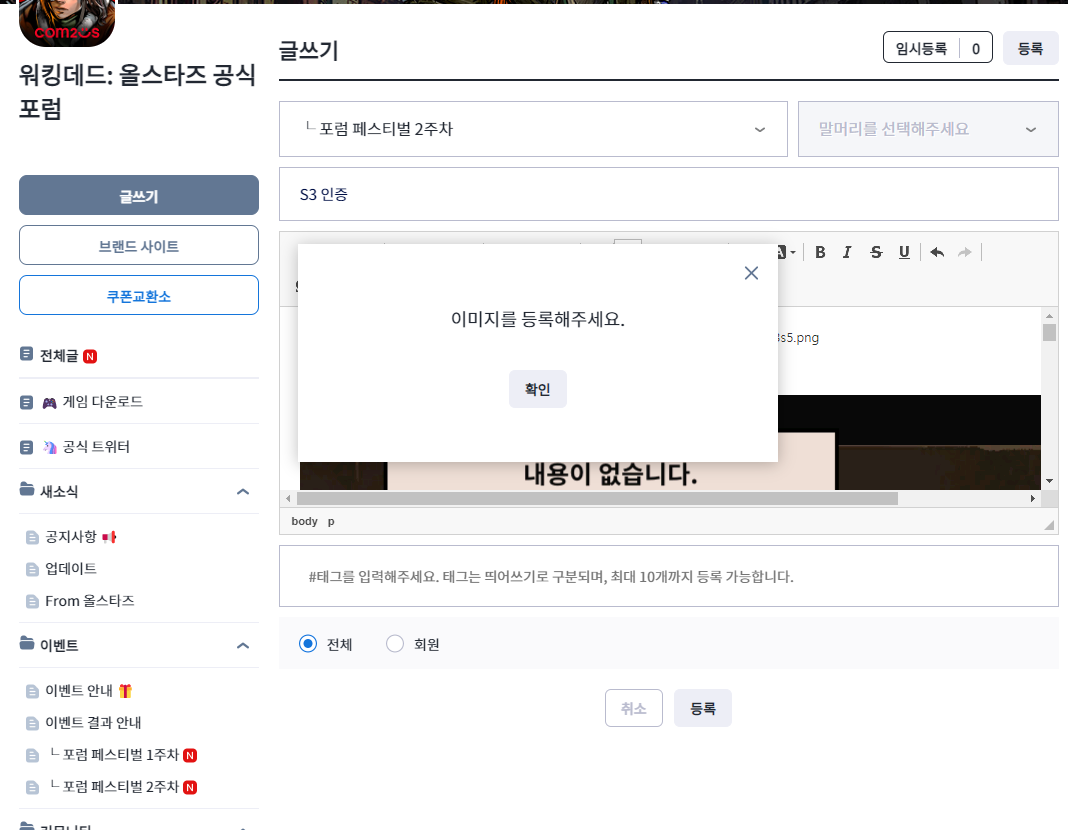Toggle bold formatting in editor toolbar
Image resolution: width=1068 pixels, height=830 pixels.
click(820, 253)
